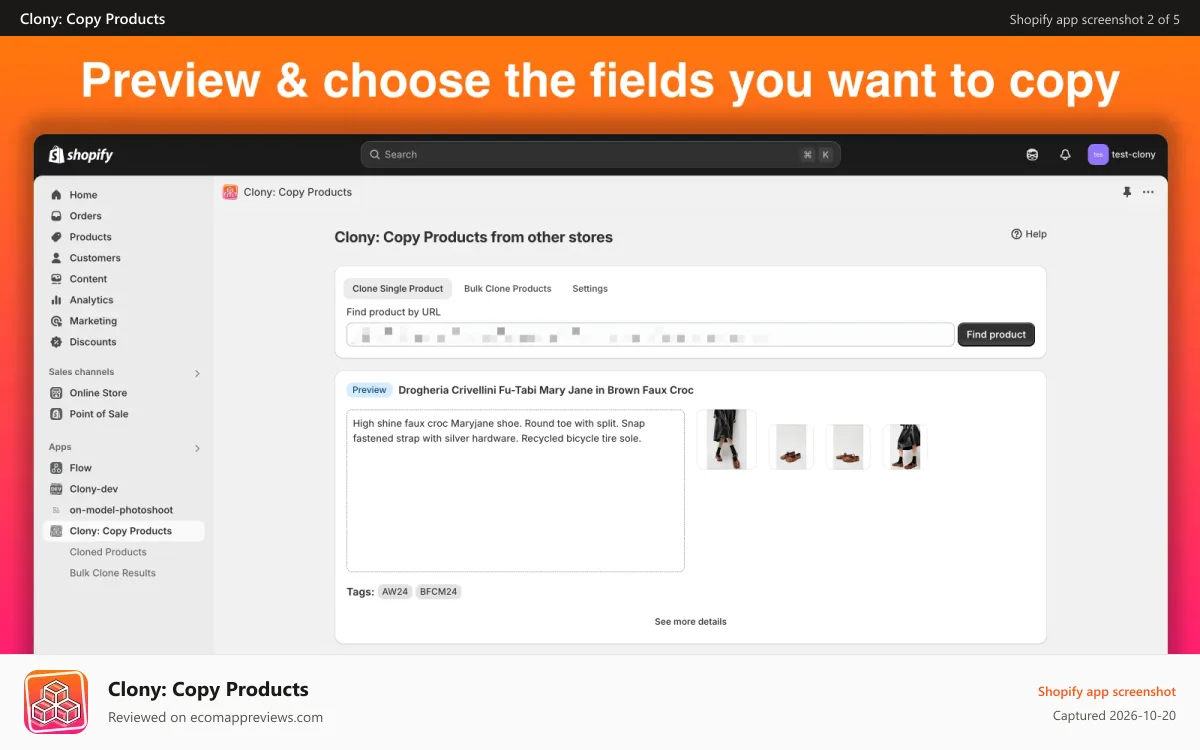This screenshot has height=750, width=1200.
Task: Open the notifications bell
Action: click(x=1065, y=155)
